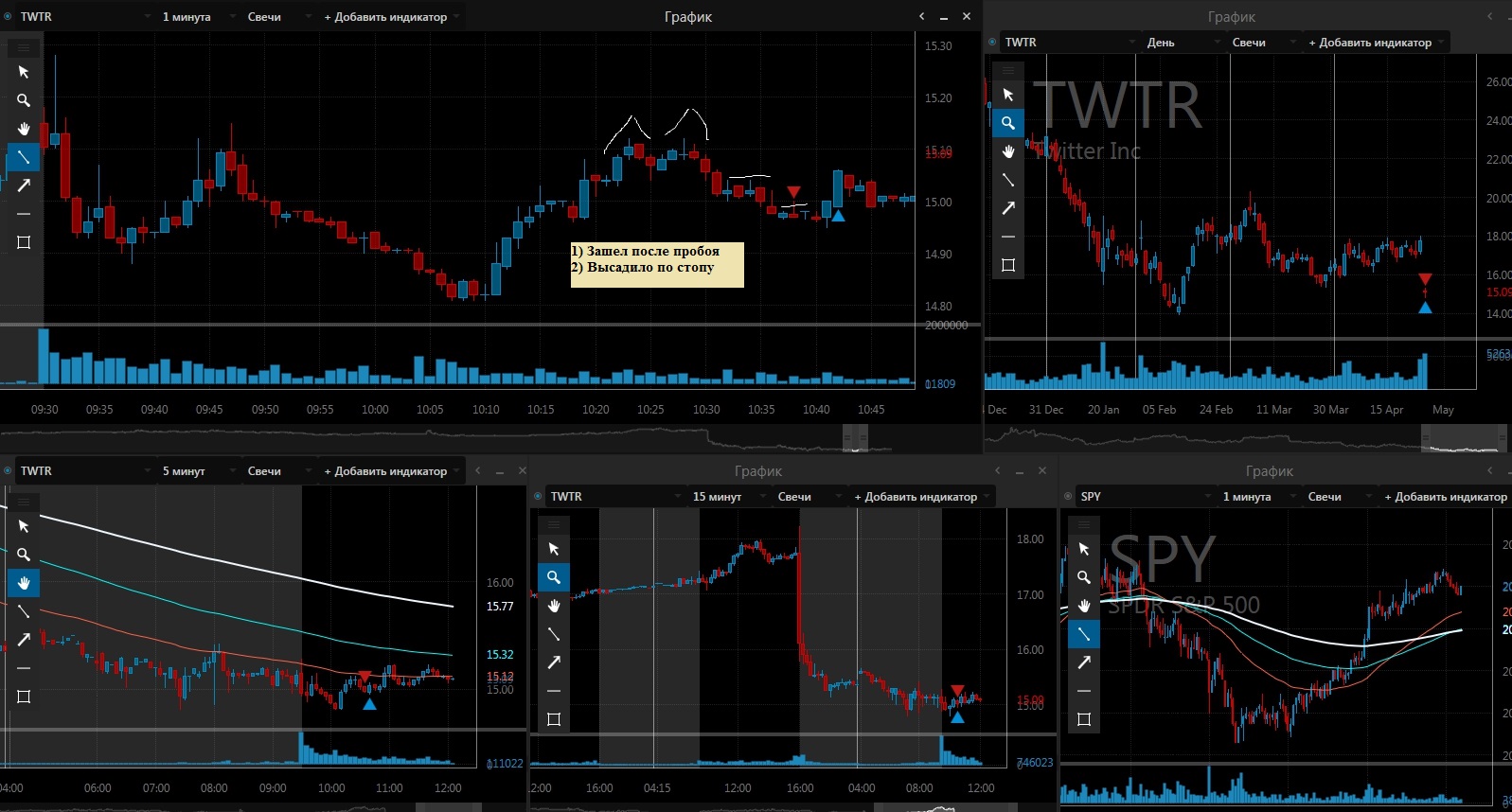
Task: Select line drawing tool in SPY chart
Action: [1084, 634]
